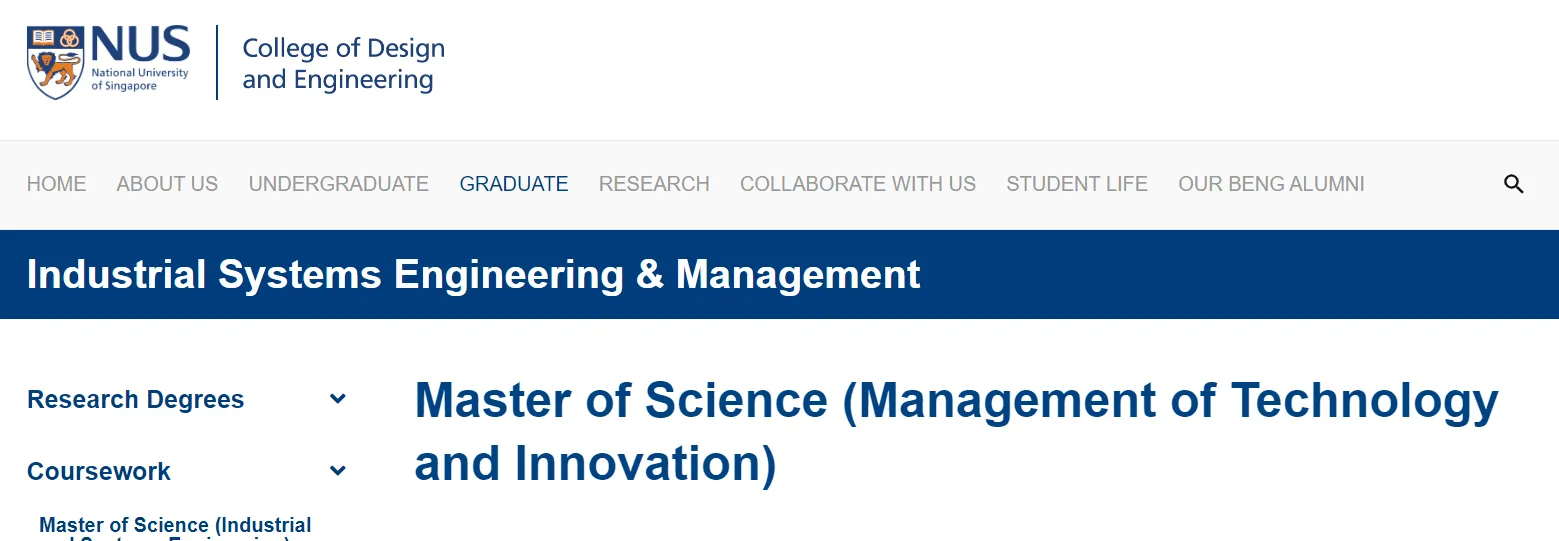The image size is (1559, 541).
Task: Open the OUR BENG ALUMNI menu
Action: 1271,184
